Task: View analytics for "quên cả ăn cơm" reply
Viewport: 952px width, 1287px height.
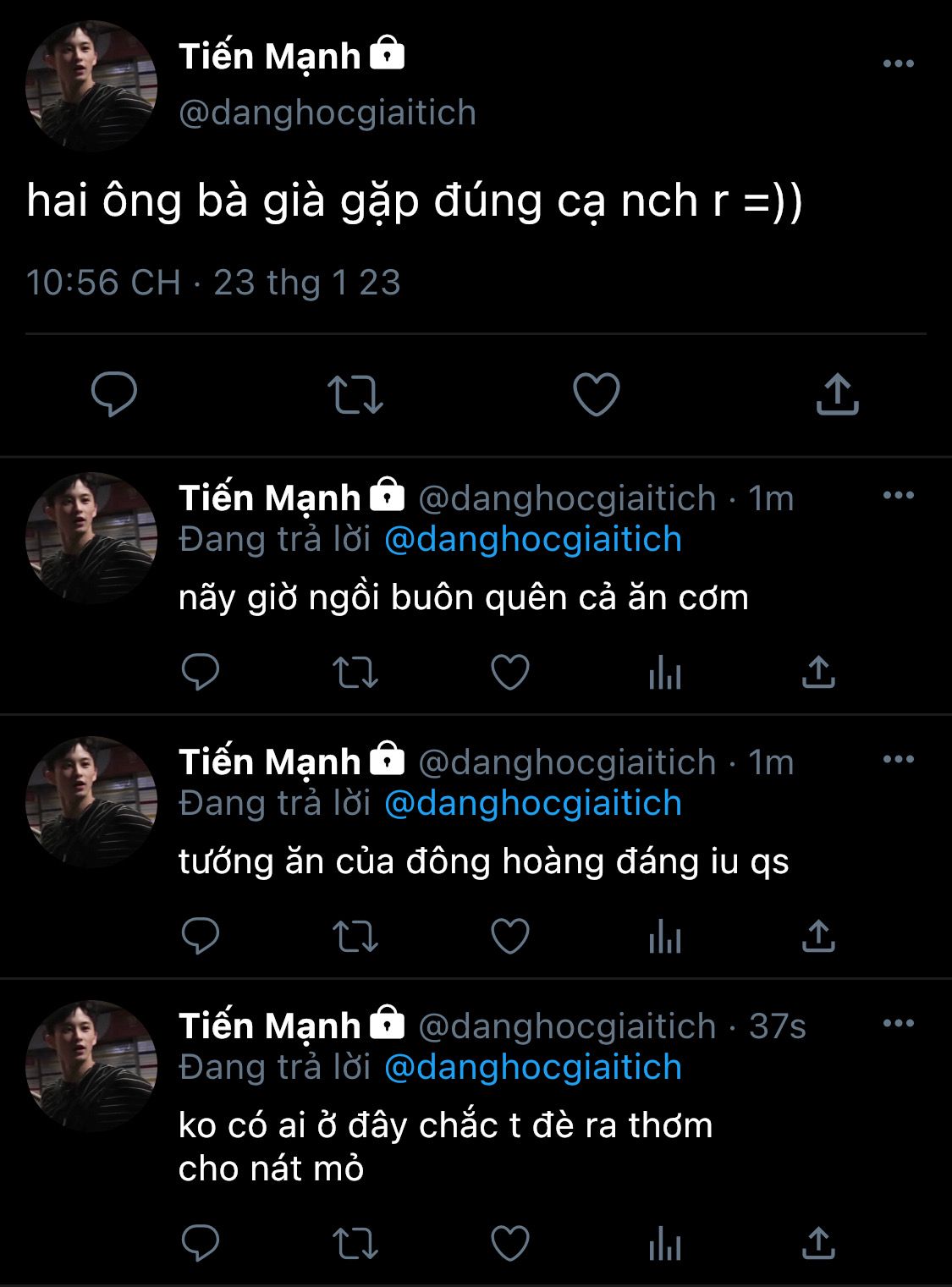Action: (x=664, y=674)
